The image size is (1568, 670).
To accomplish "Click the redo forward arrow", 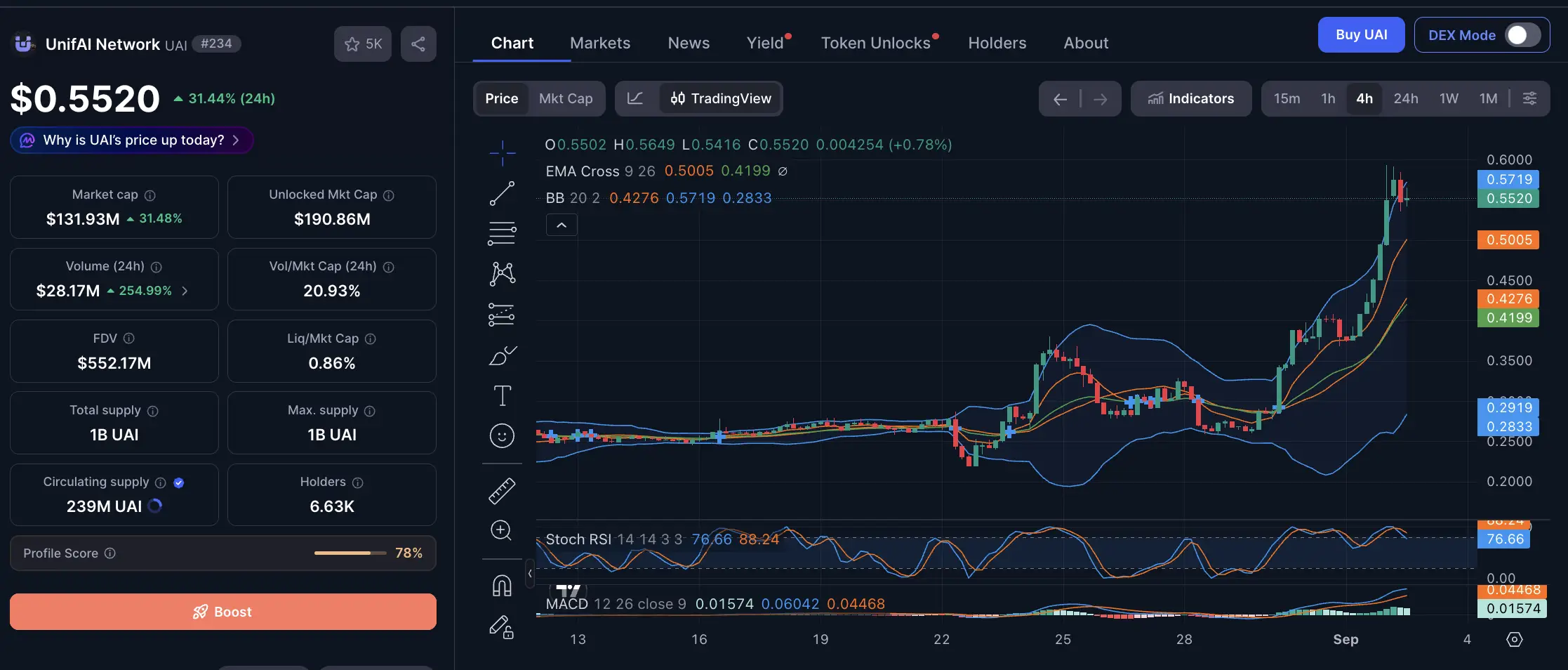I will coord(1100,99).
